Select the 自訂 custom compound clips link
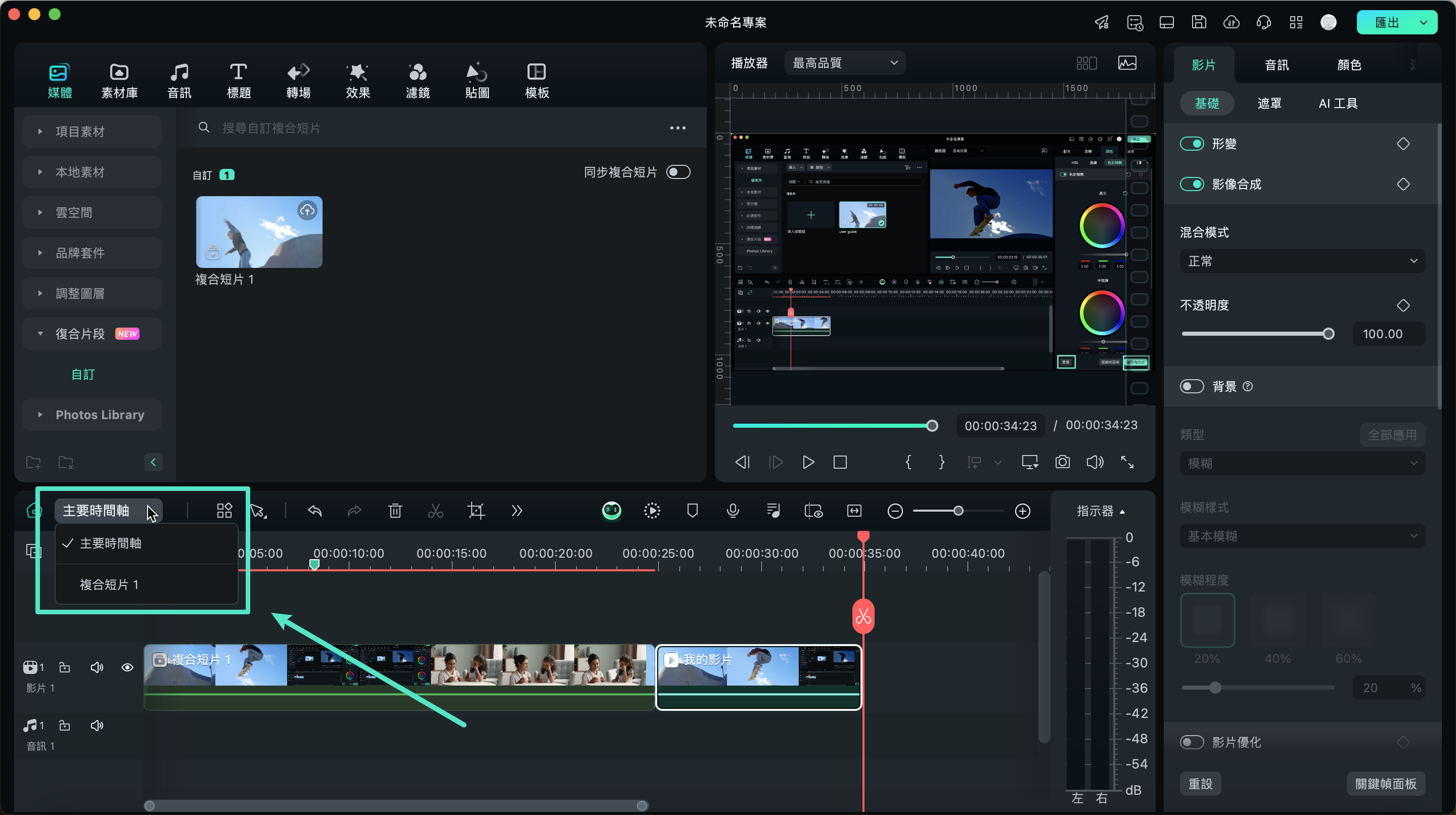 click(x=82, y=374)
